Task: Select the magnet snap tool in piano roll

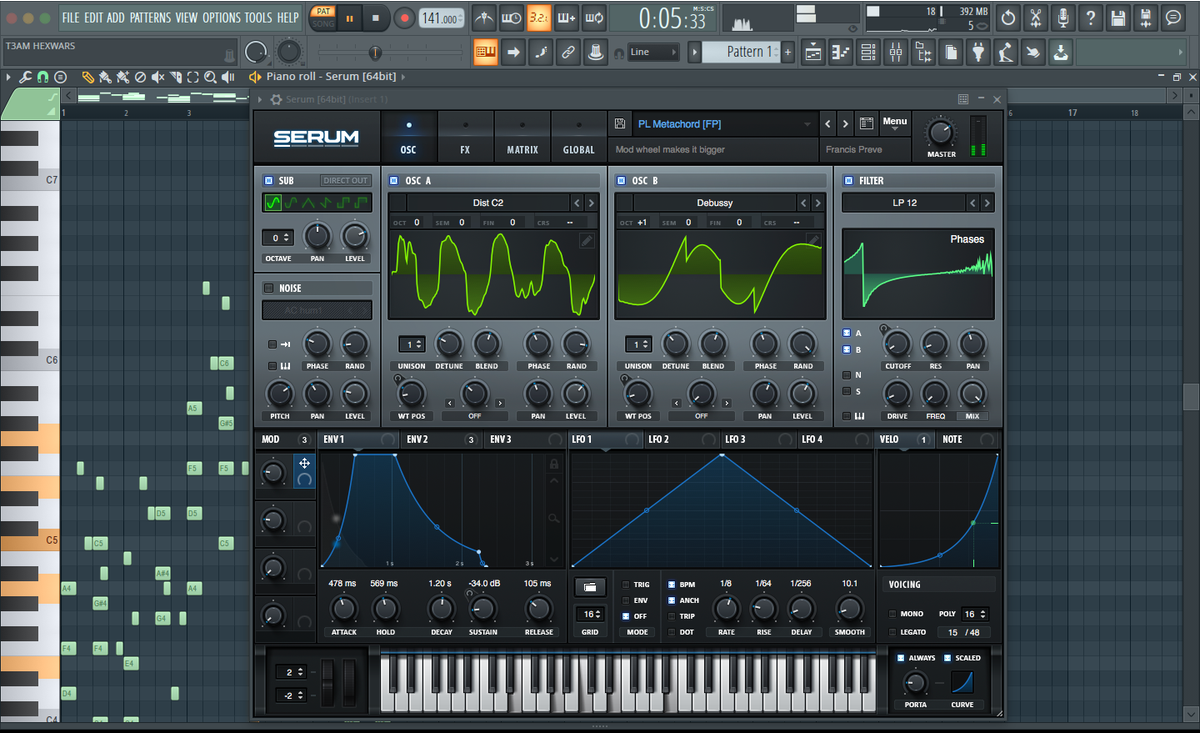Action: pyautogui.click(x=43, y=77)
